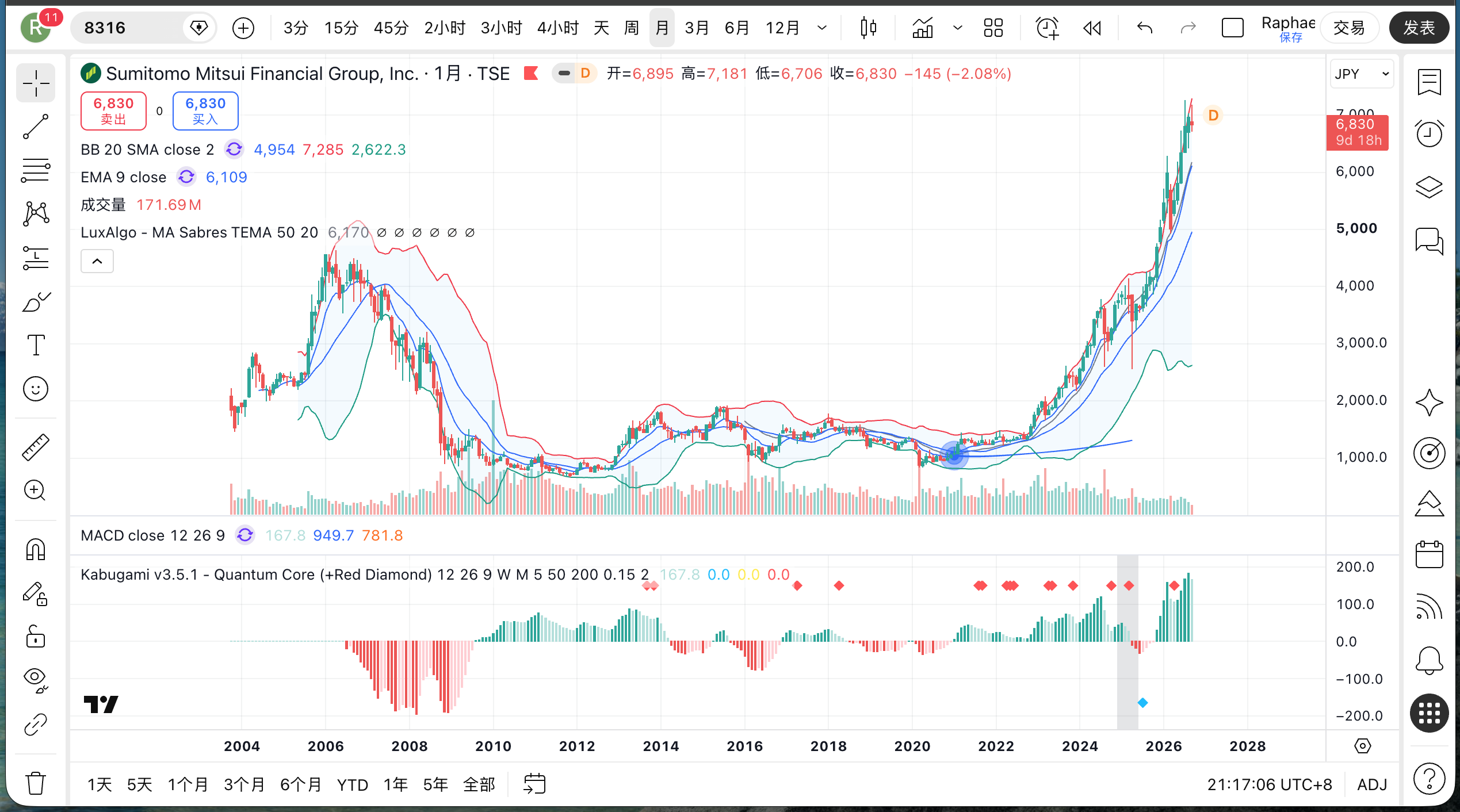Toggle hide all drawings eye icon
1460x812 pixels.
[x=36, y=681]
